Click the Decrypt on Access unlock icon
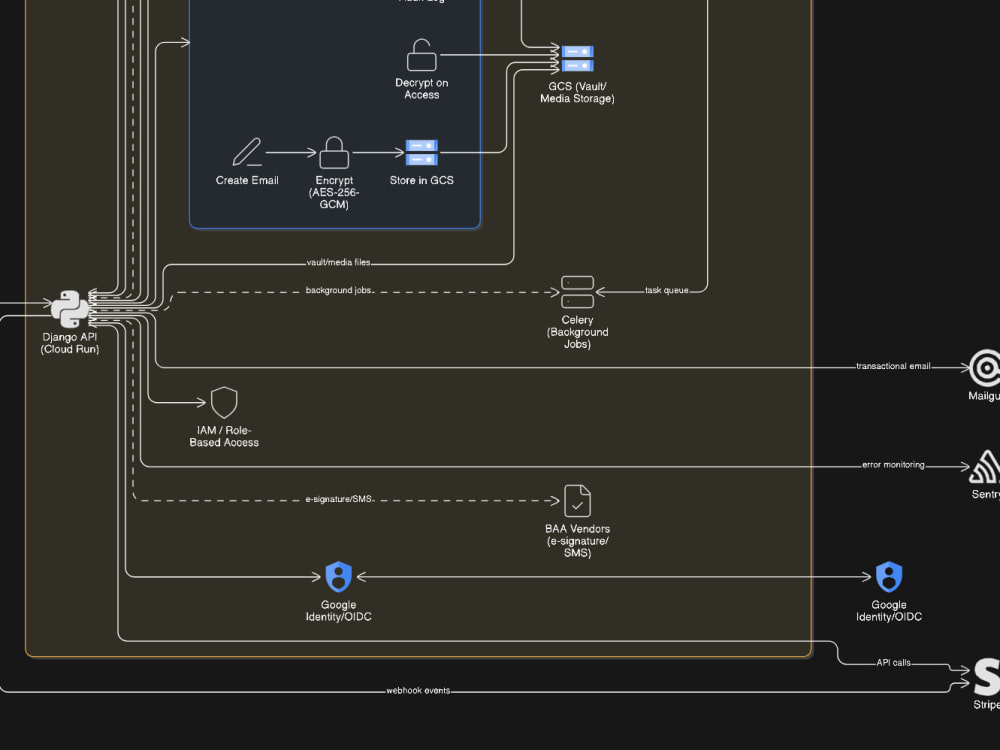The width and height of the screenshot is (1000, 750). pyautogui.click(x=422, y=55)
